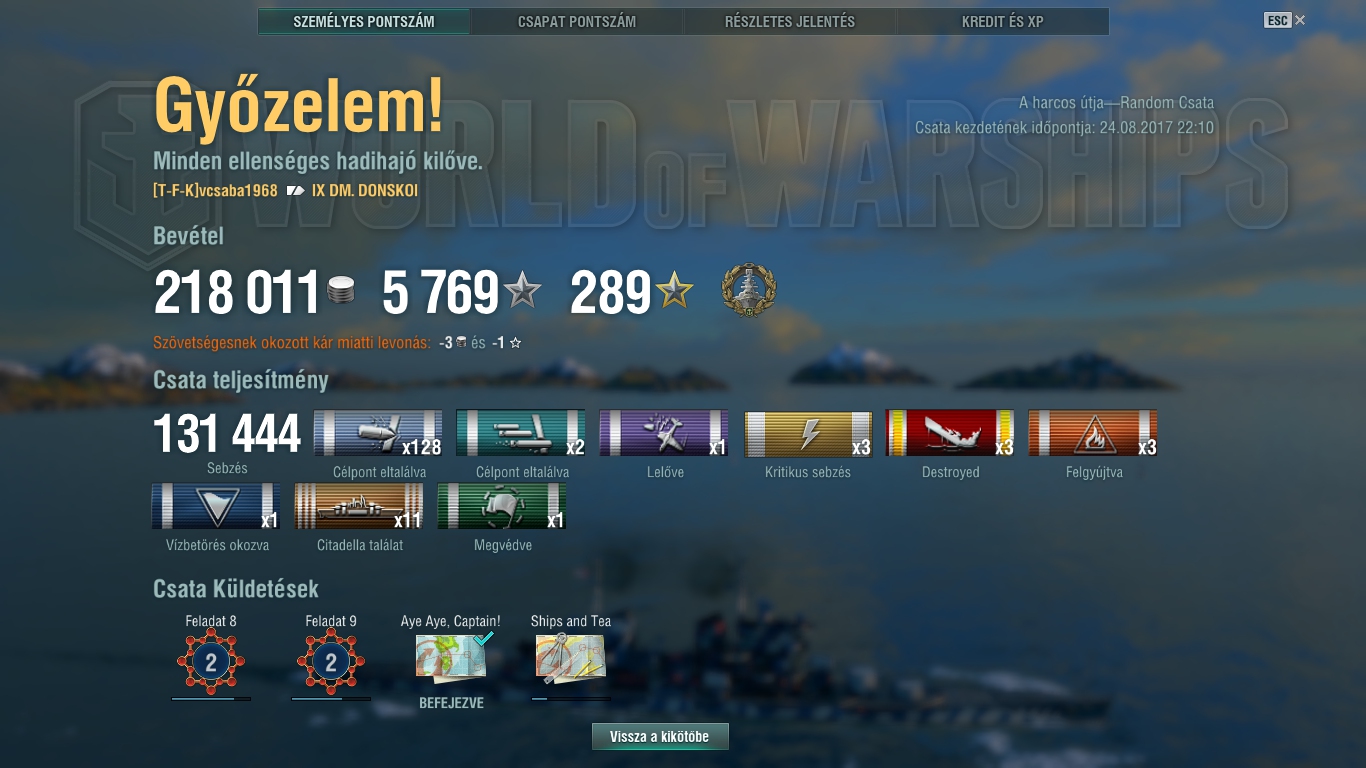The width and height of the screenshot is (1366, 768).
Task: Click the Vízbetörés okozva ribbon icon
Action: 216,507
